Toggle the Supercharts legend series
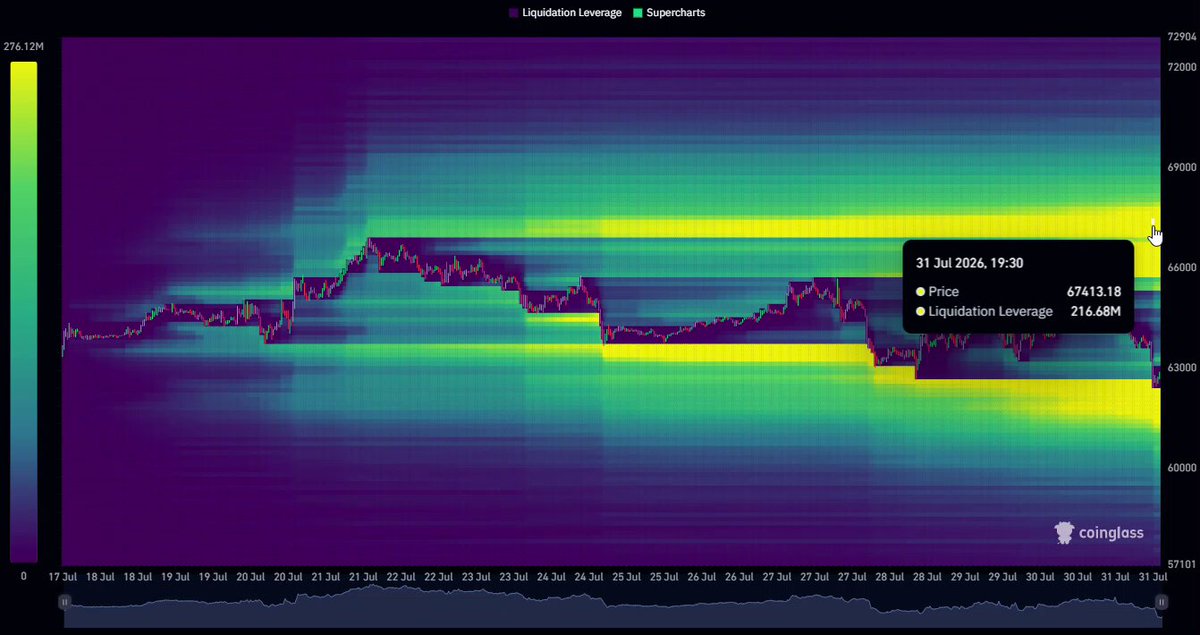 pyautogui.click(x=669, y=13)
